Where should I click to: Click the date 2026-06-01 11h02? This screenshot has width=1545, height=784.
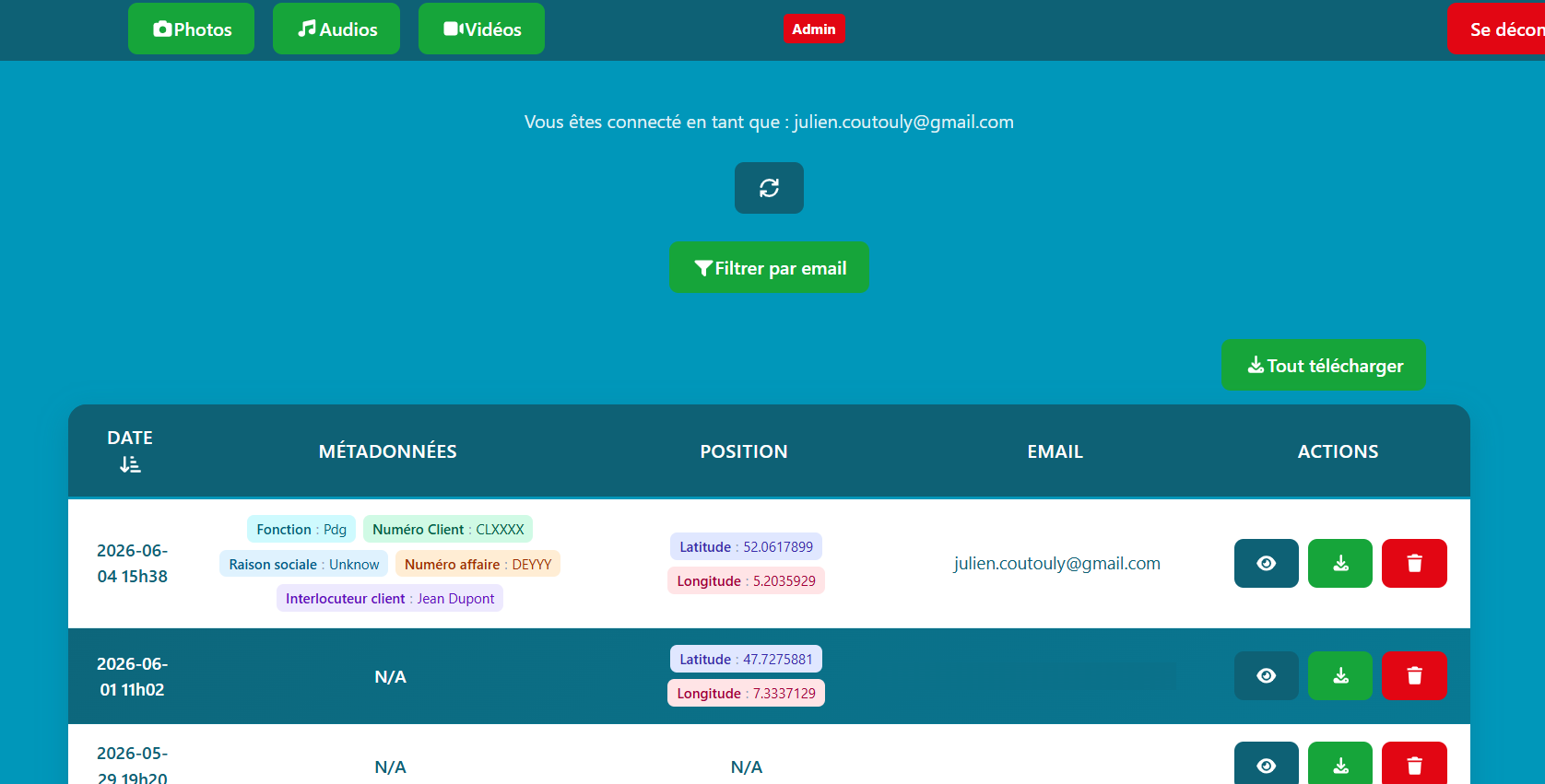pyautogui.click(x=132, y=676)
